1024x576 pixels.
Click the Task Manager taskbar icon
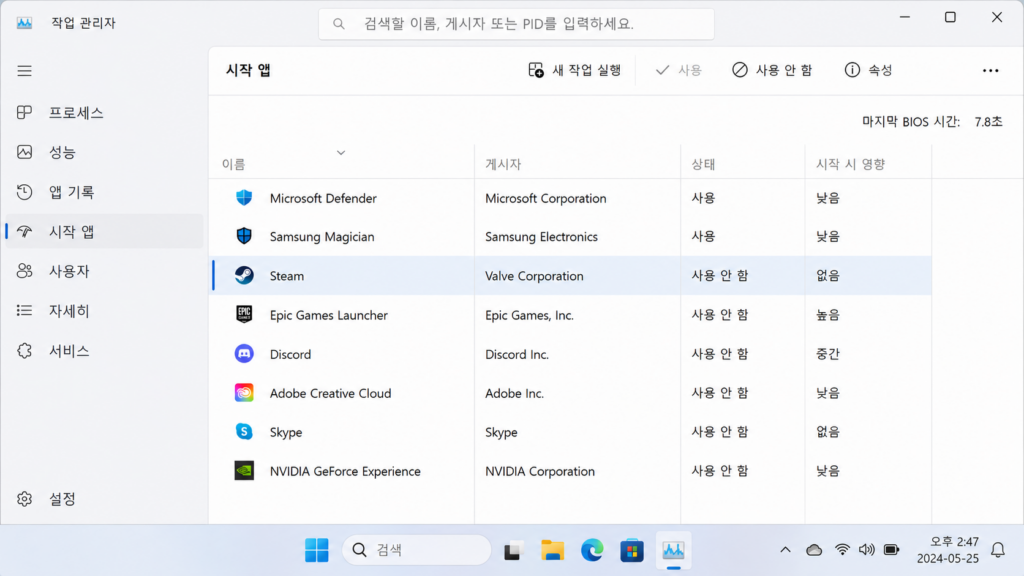click(x=673, y=551)
